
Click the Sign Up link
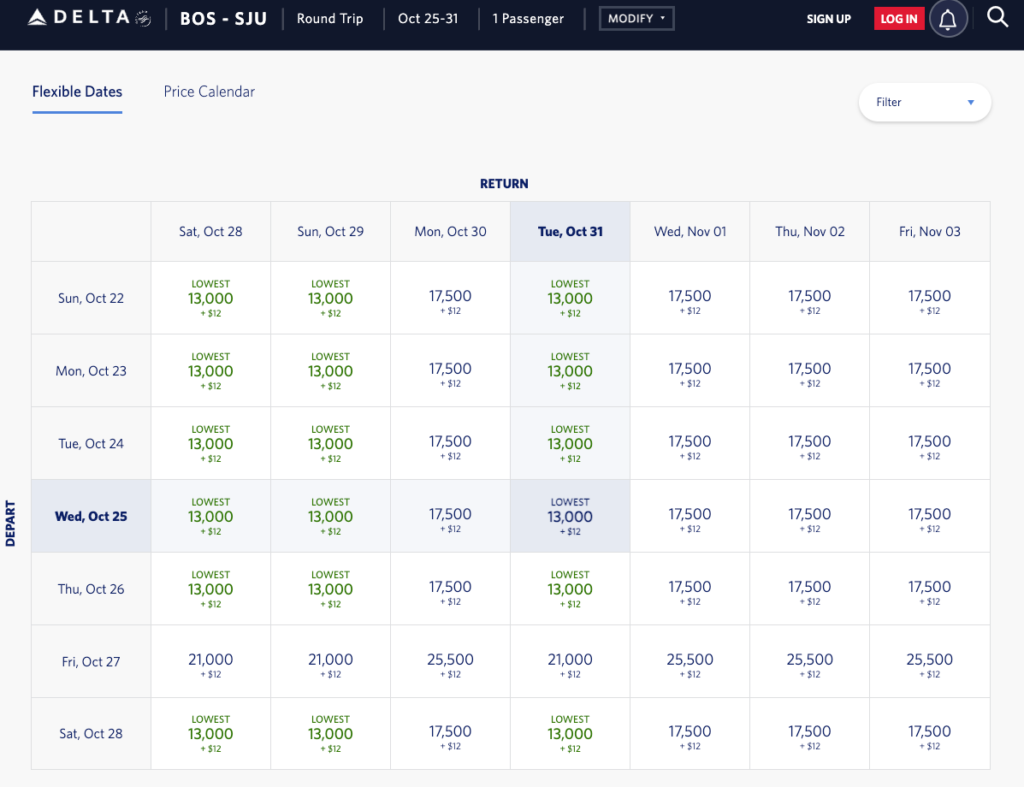[x=829, y=19]
